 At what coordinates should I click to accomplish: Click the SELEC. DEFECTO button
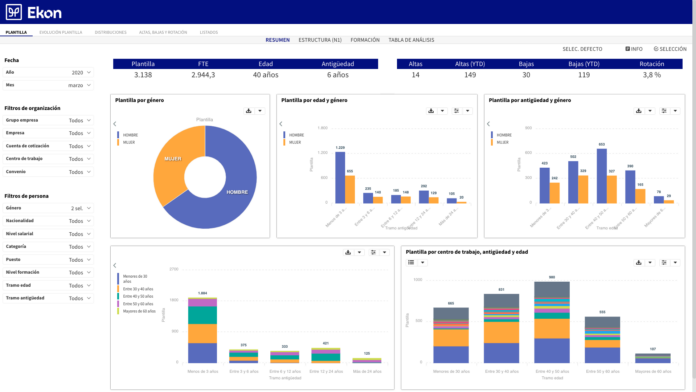pyautogui.click(x=582, y=49)
